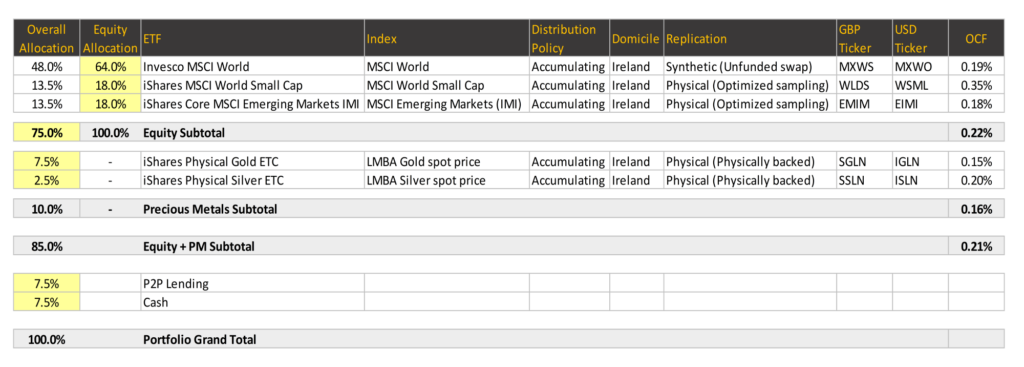This screenshot has width=1024, height=367.
Task: Click the Replication column header
Action: click(750, 39)
